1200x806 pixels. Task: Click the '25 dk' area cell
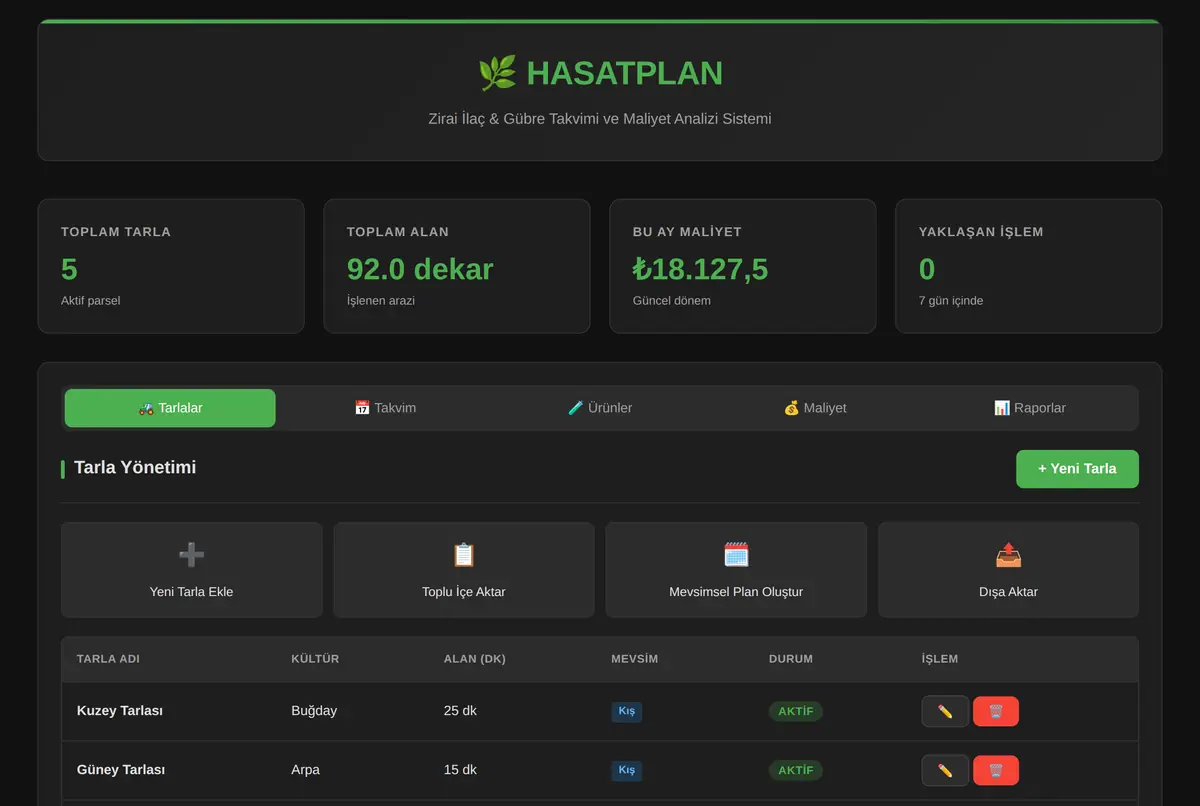click(460, 711)
